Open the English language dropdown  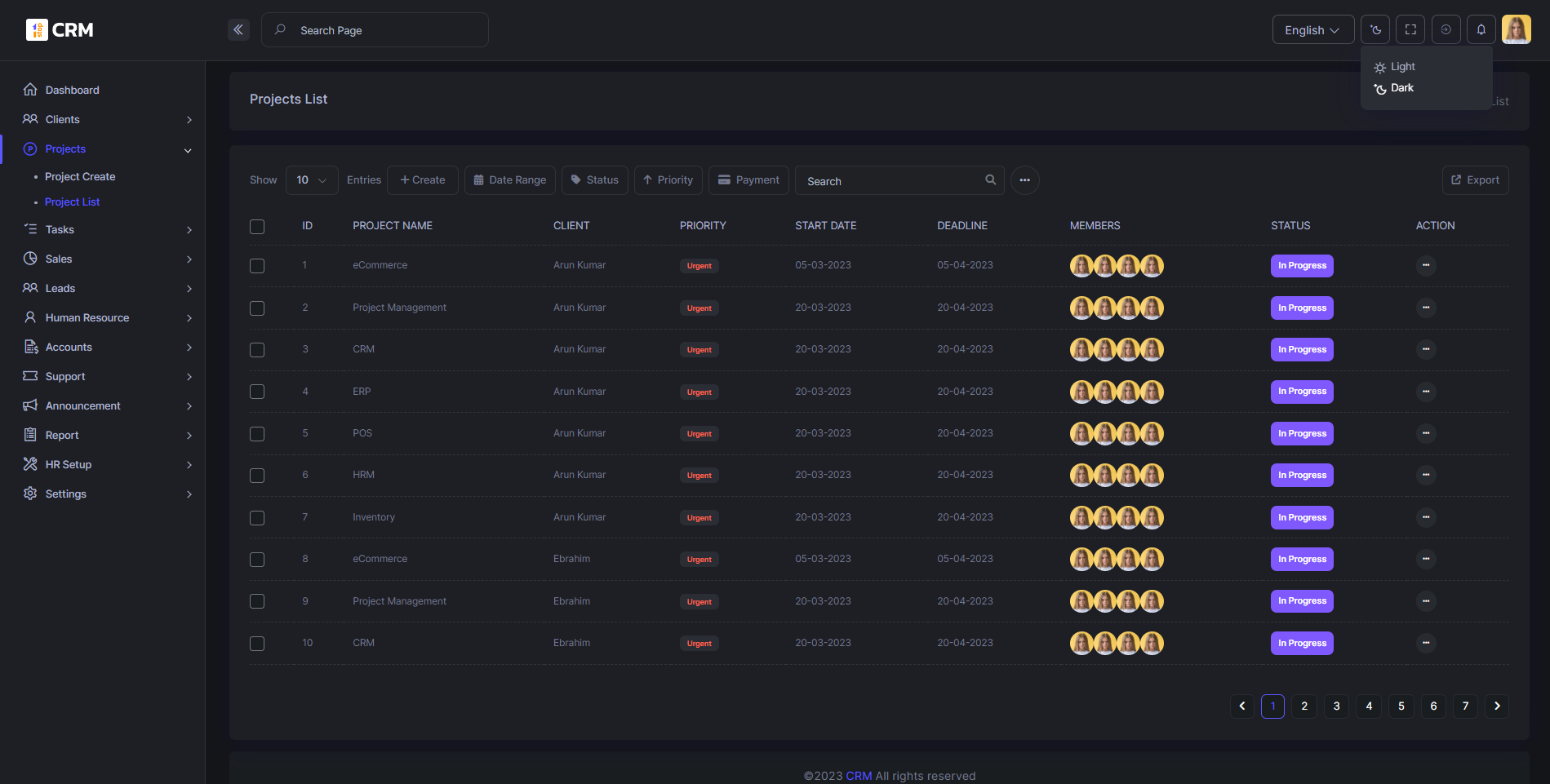tap(1312, 30)
